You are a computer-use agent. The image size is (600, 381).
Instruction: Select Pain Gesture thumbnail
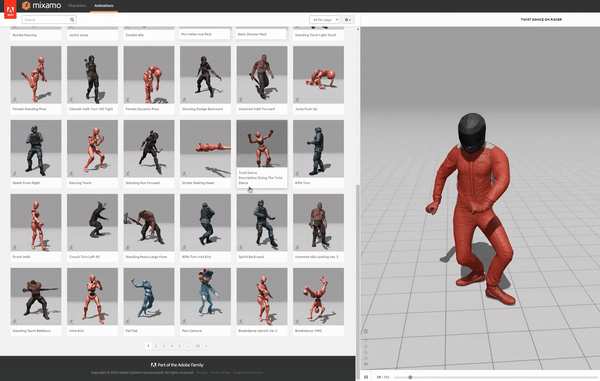click(205, 296)
